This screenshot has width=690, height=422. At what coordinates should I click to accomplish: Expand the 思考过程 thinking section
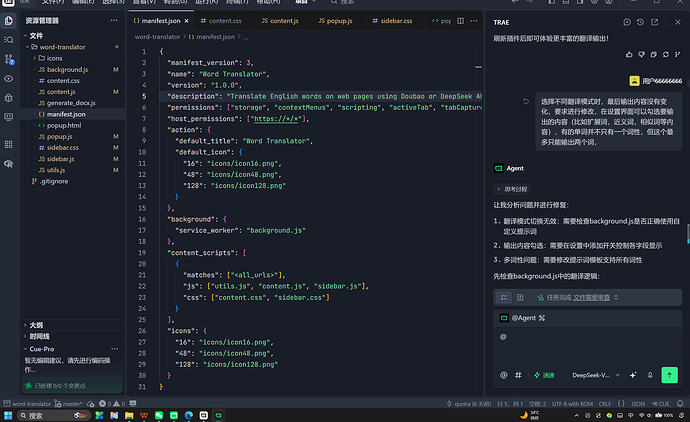pos(511,189)
